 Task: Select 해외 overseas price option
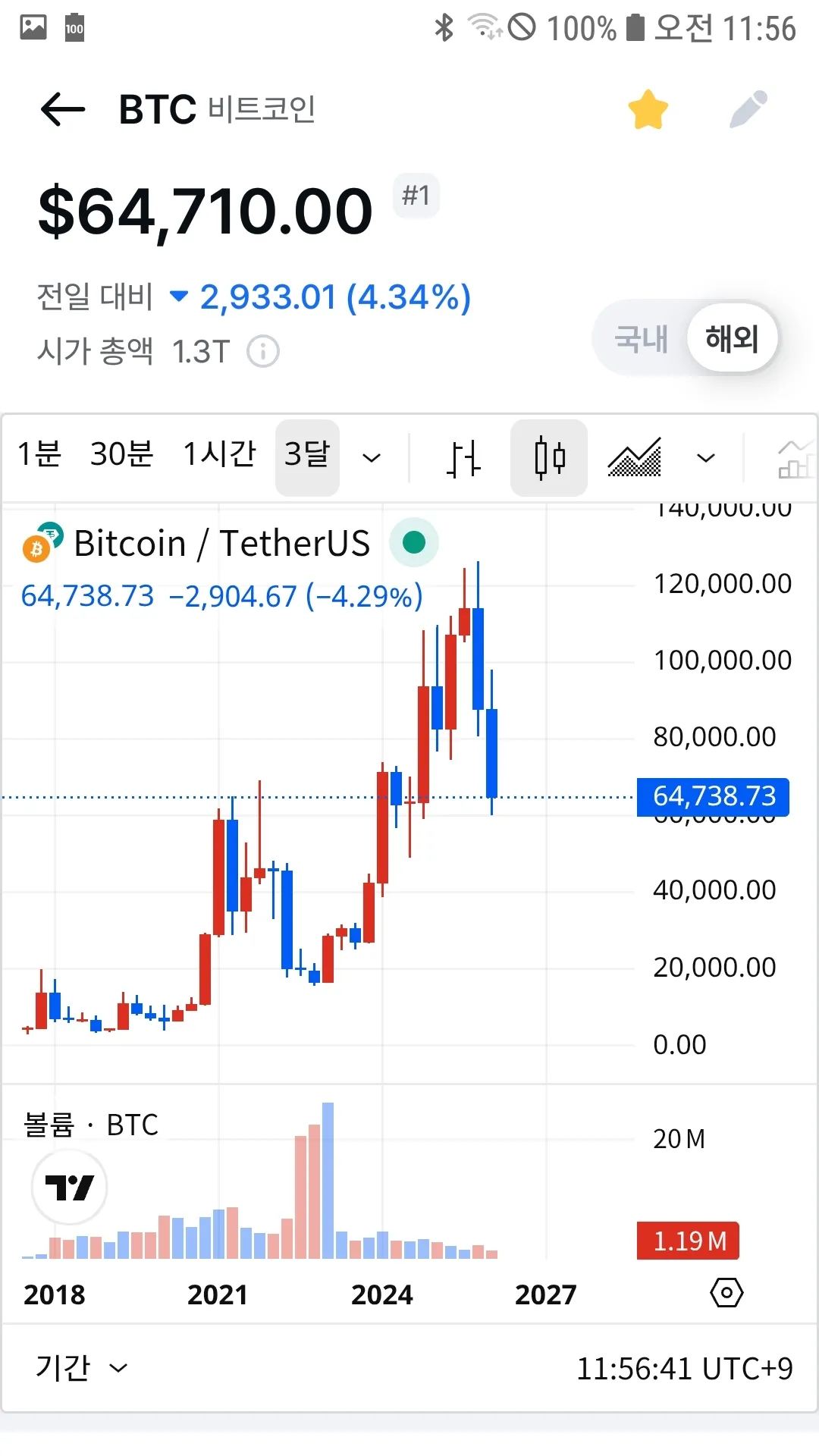[732, 338]
